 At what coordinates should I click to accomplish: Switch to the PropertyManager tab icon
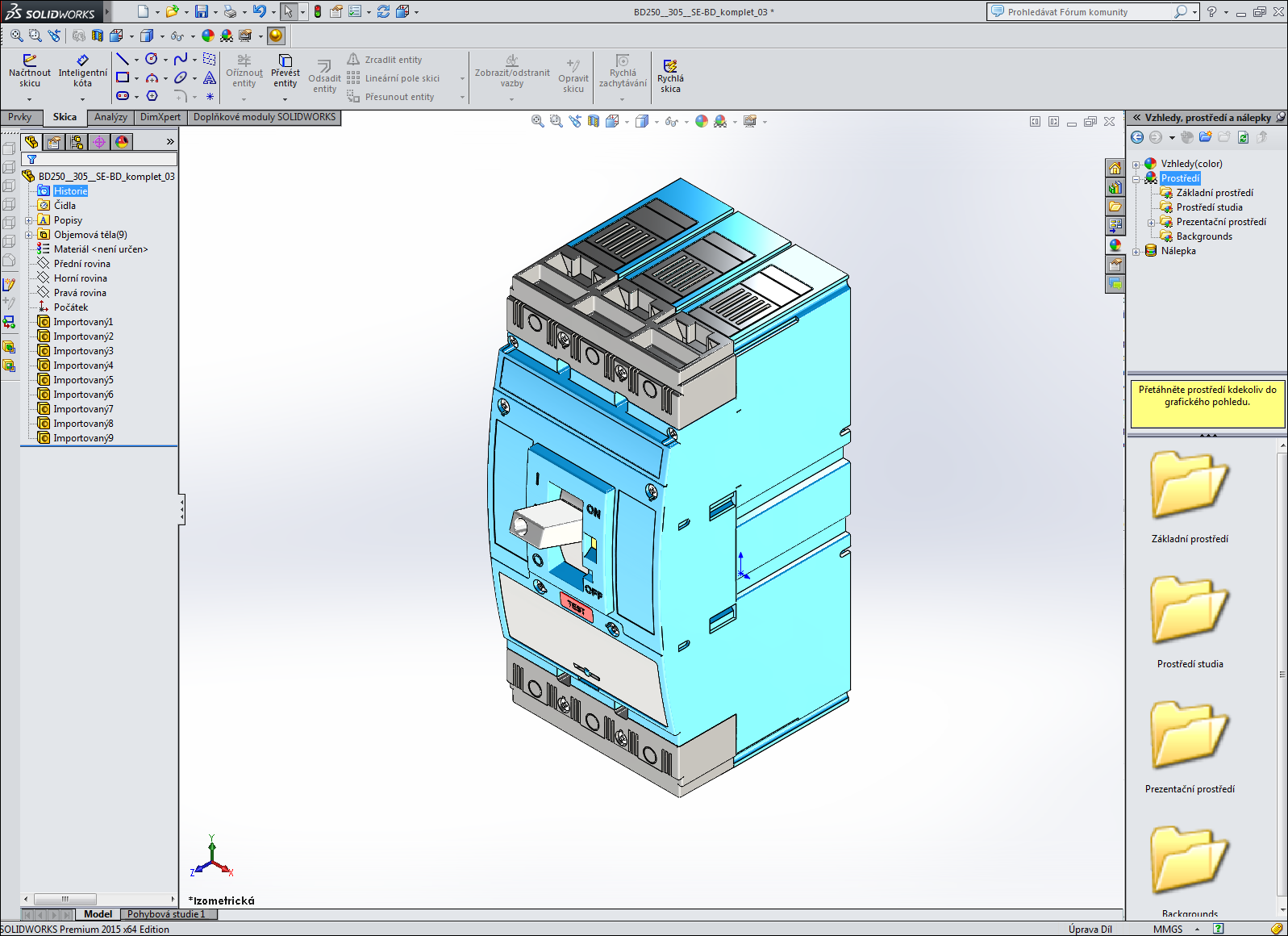54,142
